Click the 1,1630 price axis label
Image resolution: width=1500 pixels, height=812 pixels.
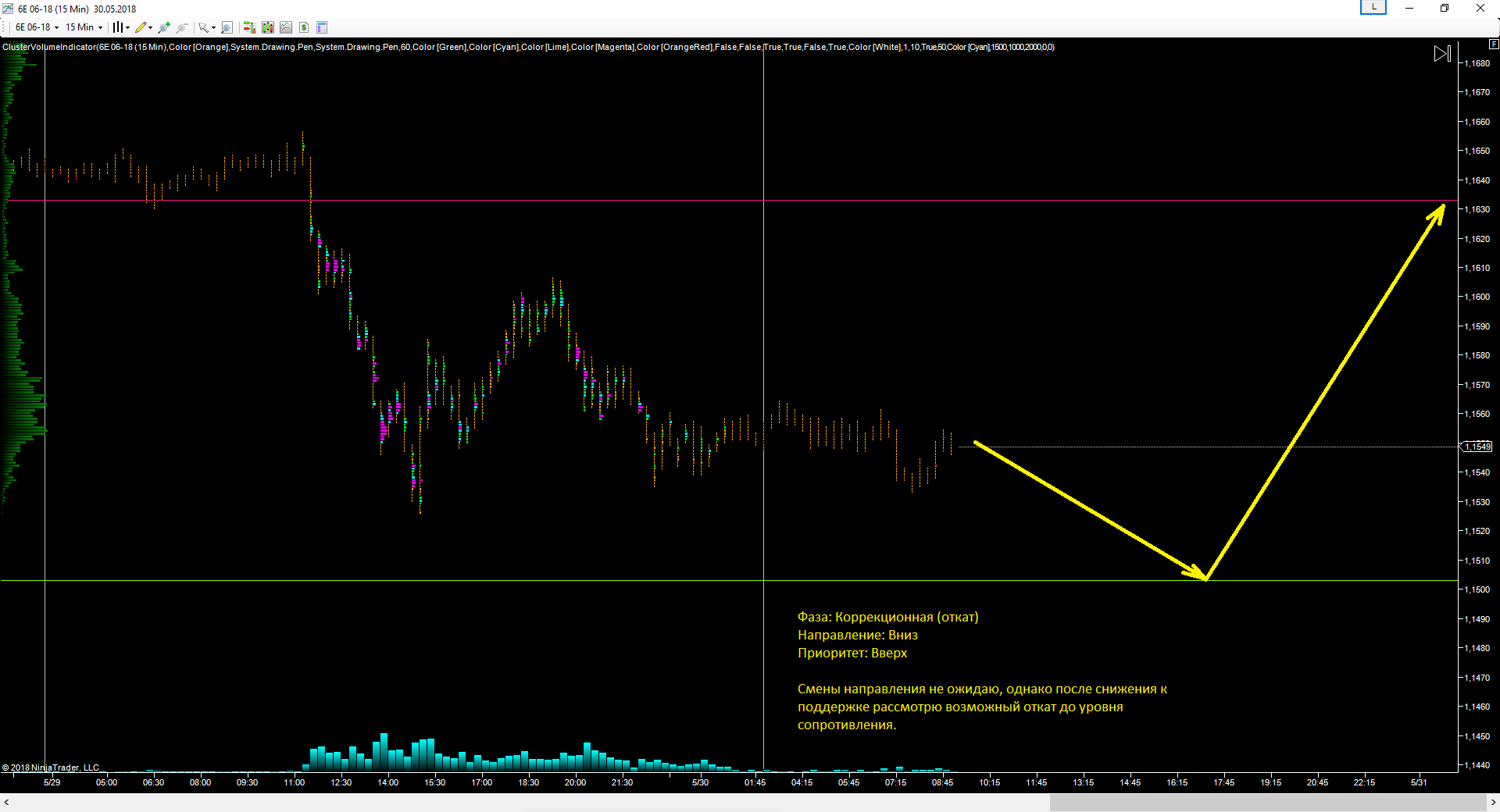[x=1477, y=209]
